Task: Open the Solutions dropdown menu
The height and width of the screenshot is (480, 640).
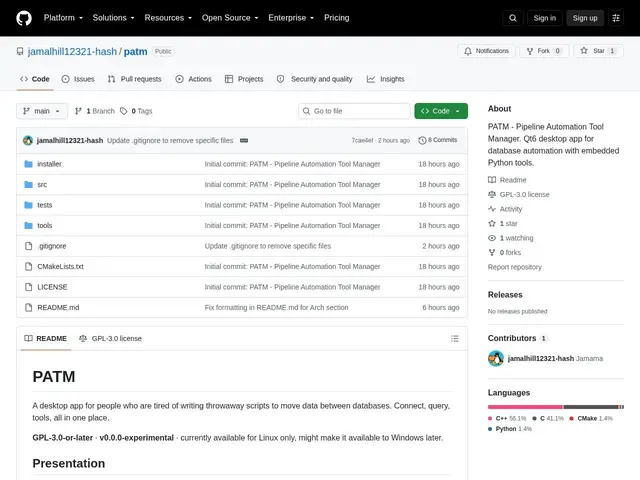Action: (113, 18)
